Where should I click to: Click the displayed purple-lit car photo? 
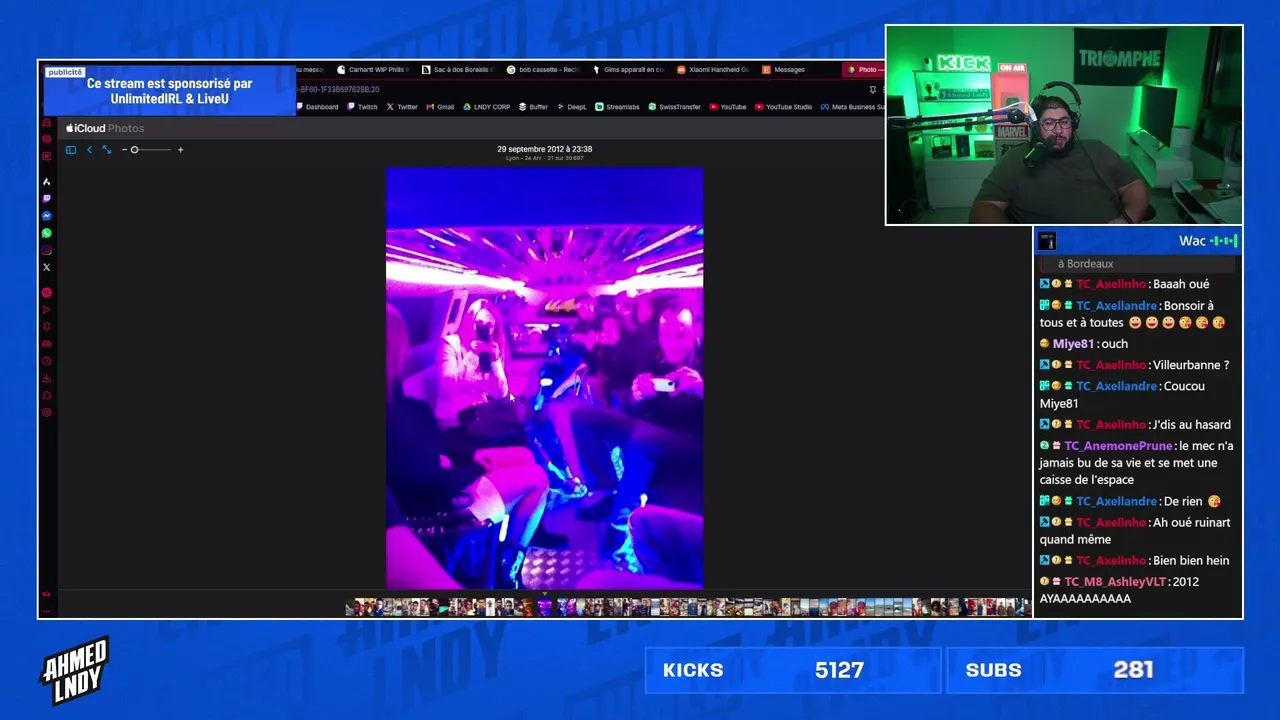545,378
